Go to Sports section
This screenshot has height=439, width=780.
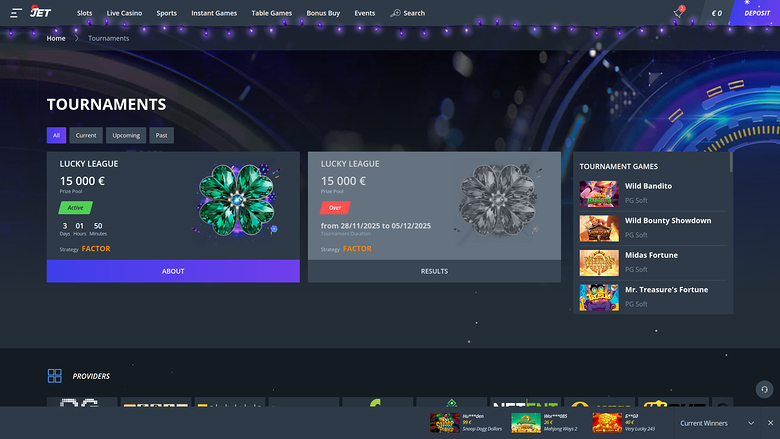click(167, 13)
